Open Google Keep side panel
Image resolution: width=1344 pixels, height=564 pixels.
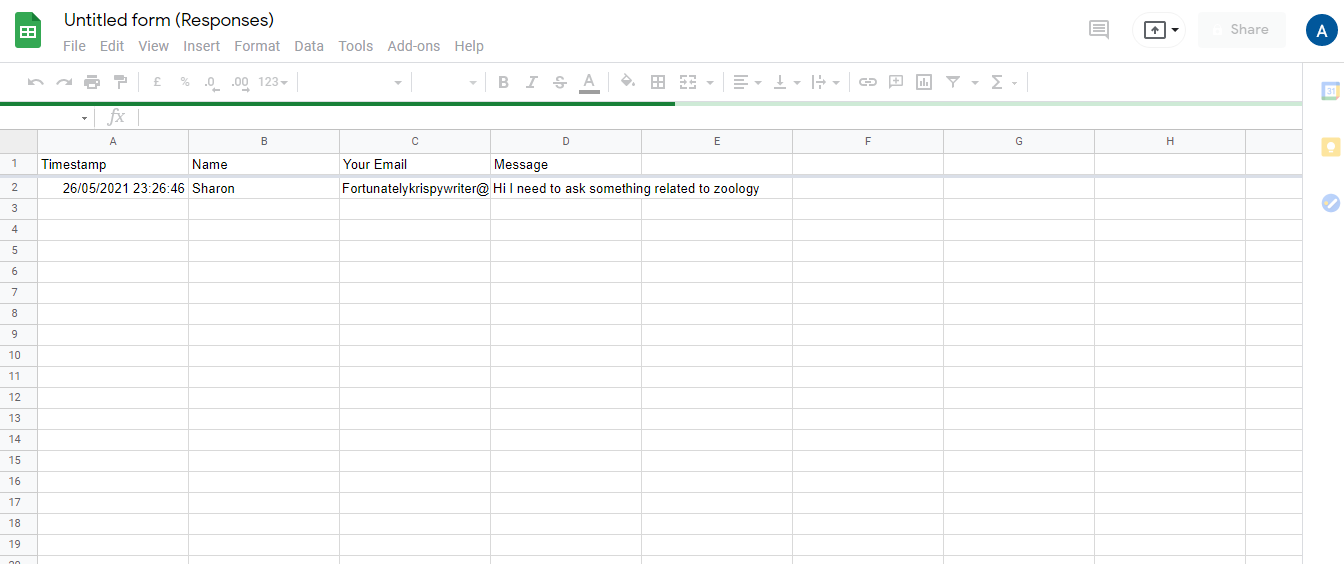point(1330,147)
